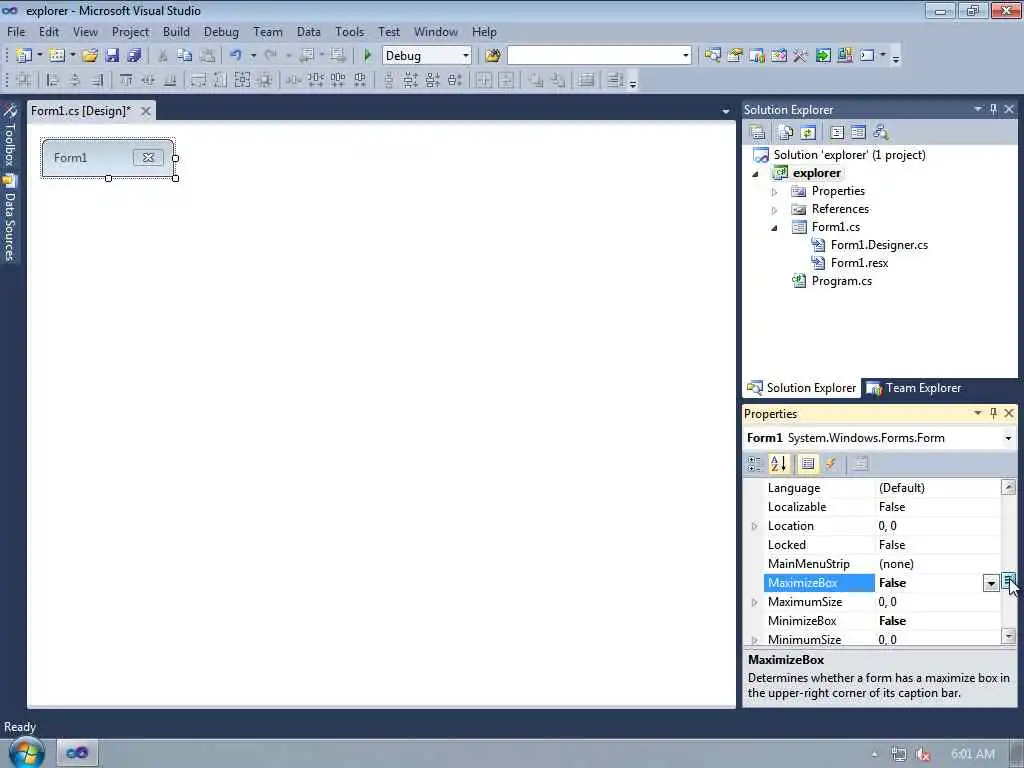The height and width of the screenshot is (768, 1024).
Task: Click Visual Studio taskbar button
Action: tap(77, 753)
